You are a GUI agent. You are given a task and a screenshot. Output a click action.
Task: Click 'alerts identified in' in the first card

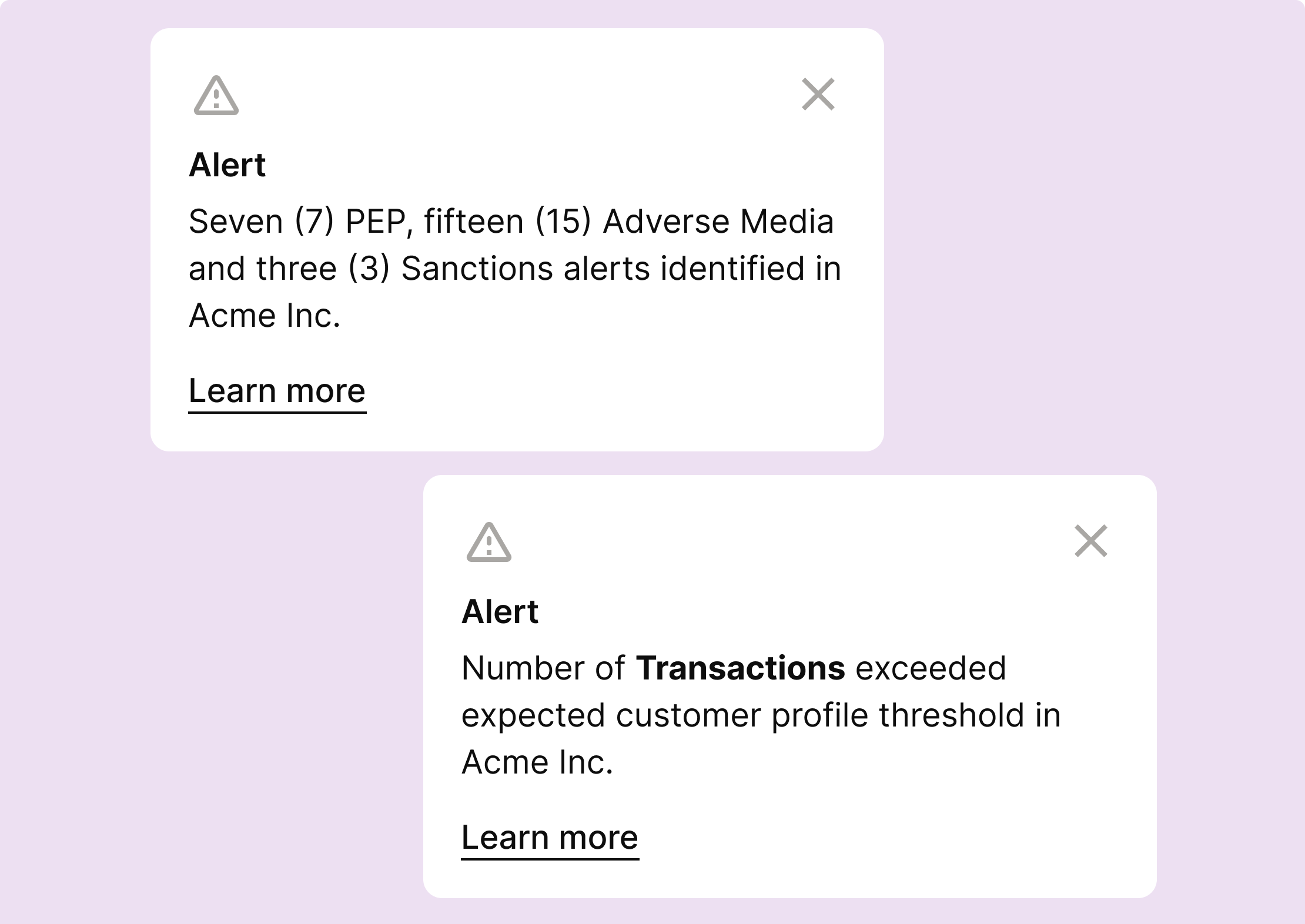pyautogui.click(x=702, y=269)
